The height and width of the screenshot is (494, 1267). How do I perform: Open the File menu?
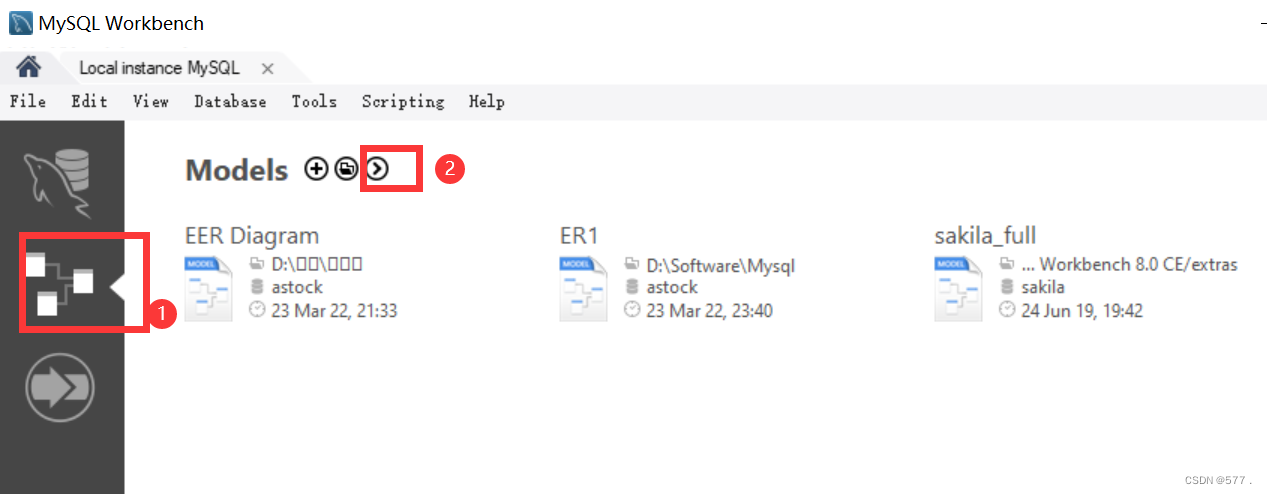click(x=28, y=101)
